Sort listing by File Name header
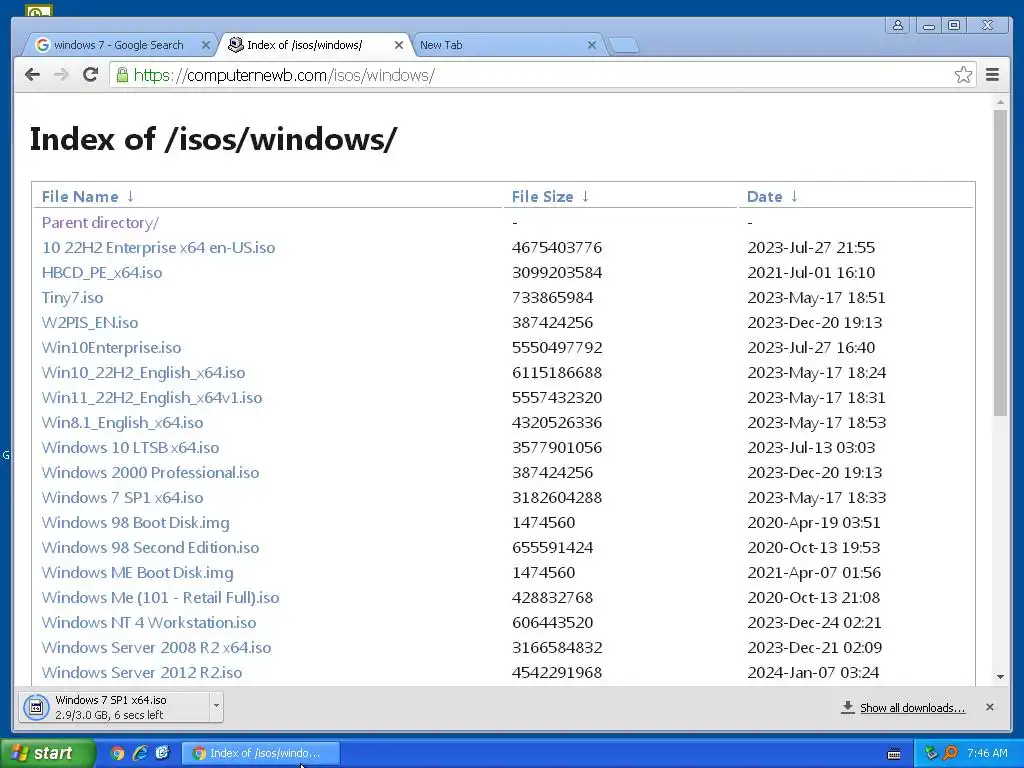The height and width of the screenshot is (768, 1024). [x=80, y=197]
